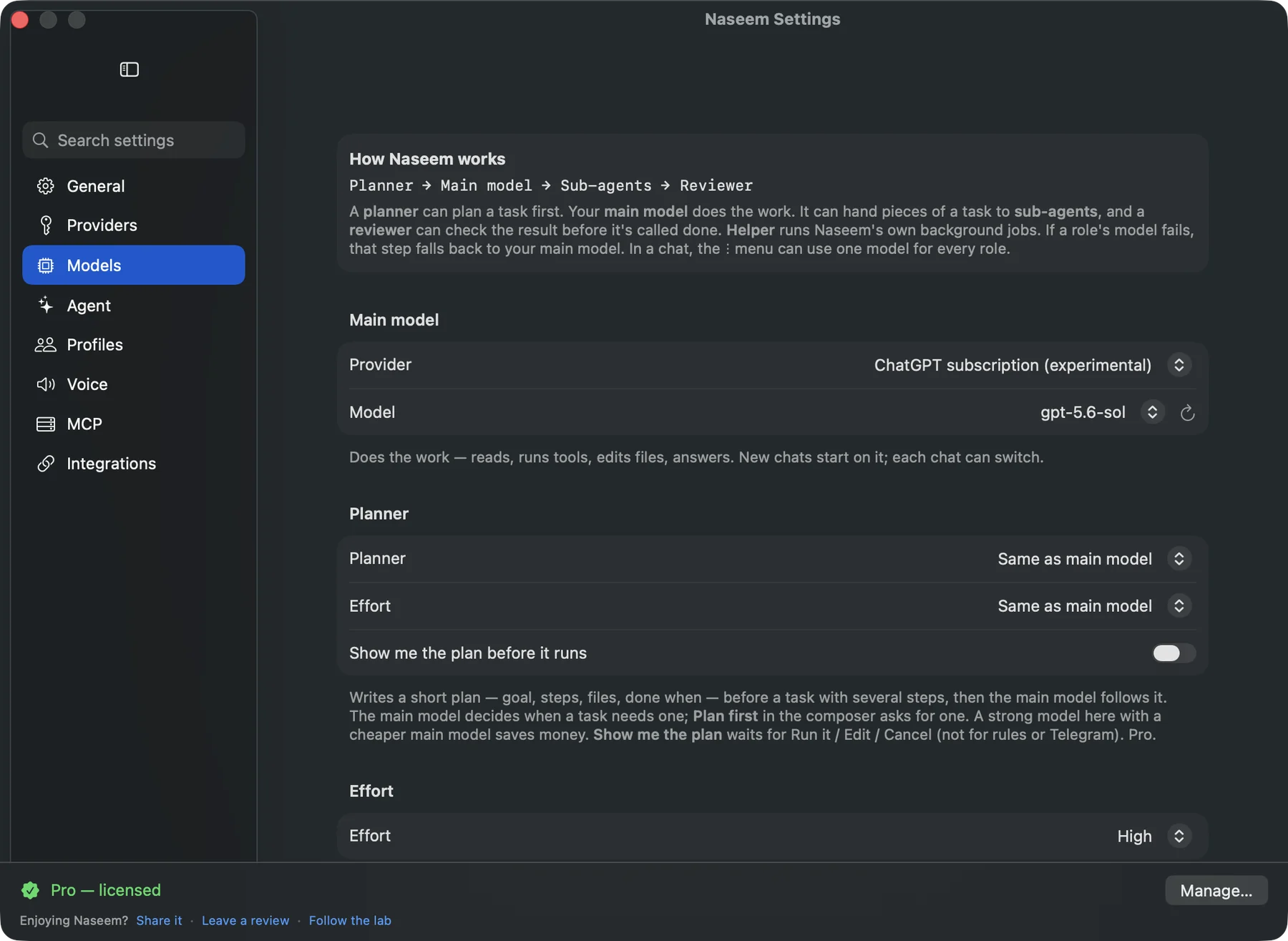
Task: Focus the Search settings field
Action: pyautogui.click(x=134, y=140)
